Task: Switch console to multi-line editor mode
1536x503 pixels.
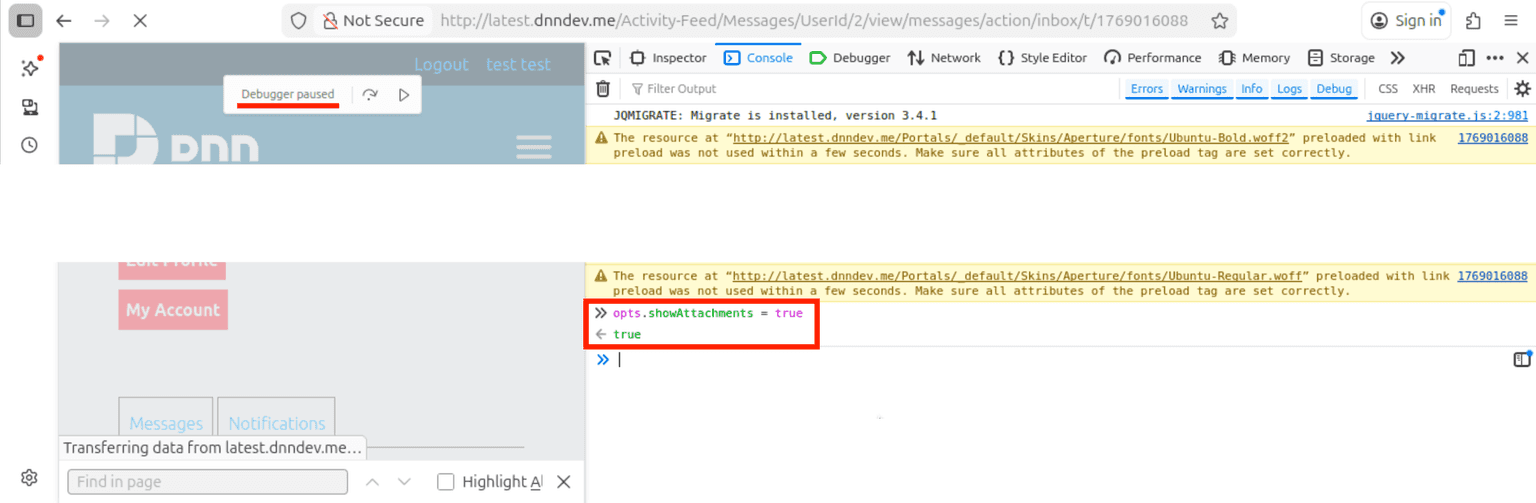Action: 1522,360
